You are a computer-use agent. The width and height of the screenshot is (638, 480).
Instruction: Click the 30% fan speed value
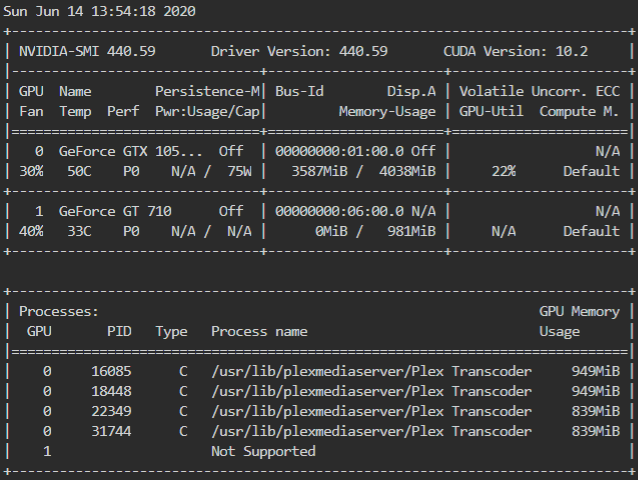point(31,171)
